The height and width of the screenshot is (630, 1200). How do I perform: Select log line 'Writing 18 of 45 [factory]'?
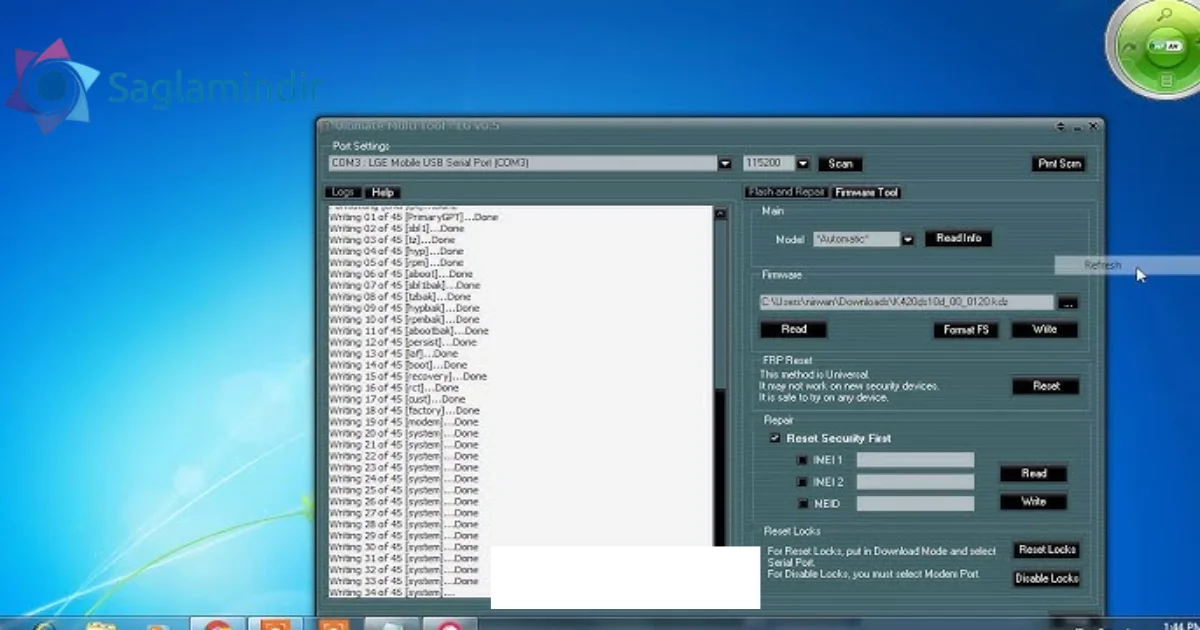tap(404, 410)
